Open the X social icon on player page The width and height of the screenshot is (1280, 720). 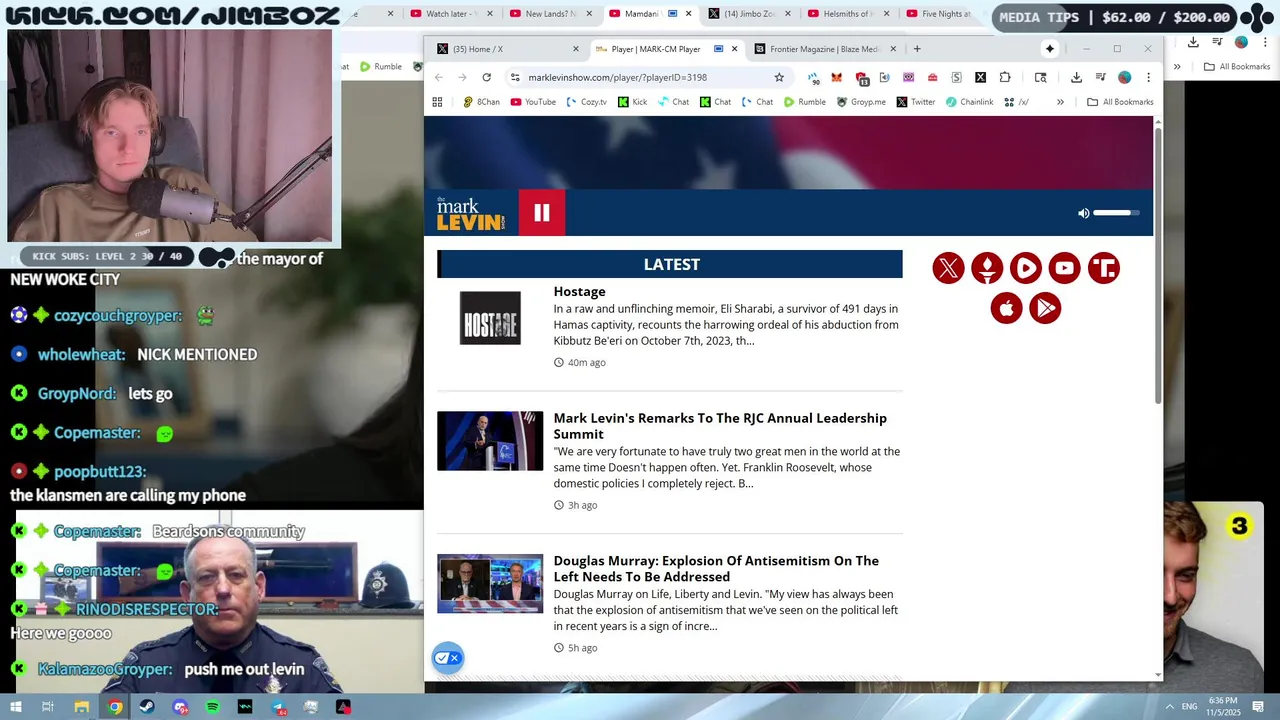(948, 268)
